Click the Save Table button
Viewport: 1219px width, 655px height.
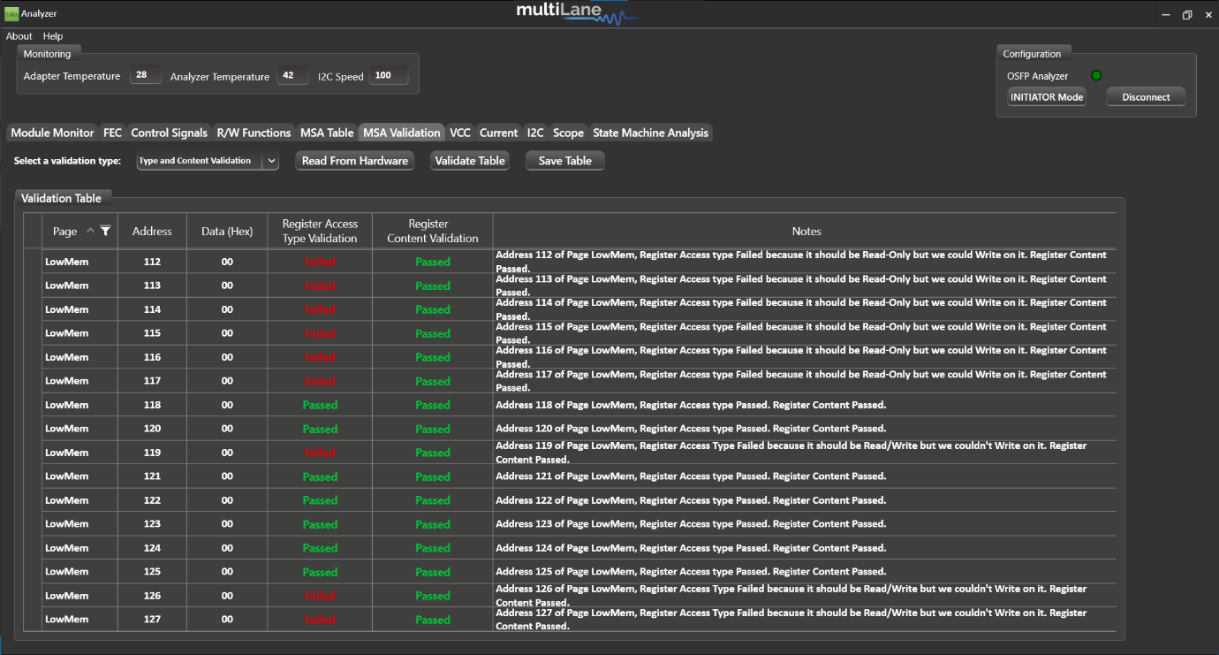[x=565, y=161]
